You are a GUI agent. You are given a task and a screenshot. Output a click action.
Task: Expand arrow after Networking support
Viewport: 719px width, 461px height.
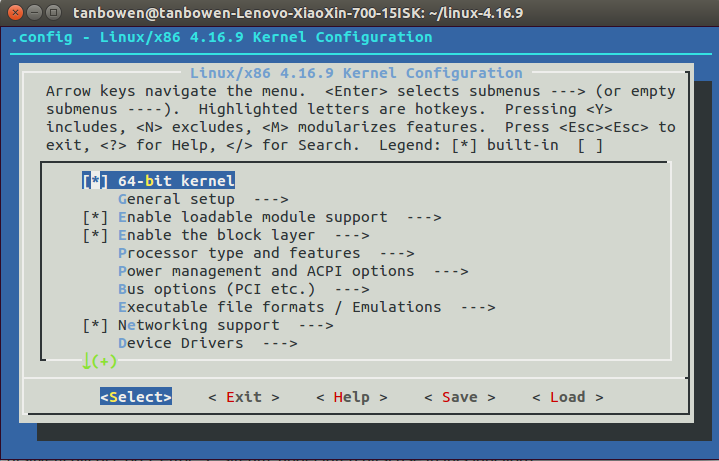316,325
